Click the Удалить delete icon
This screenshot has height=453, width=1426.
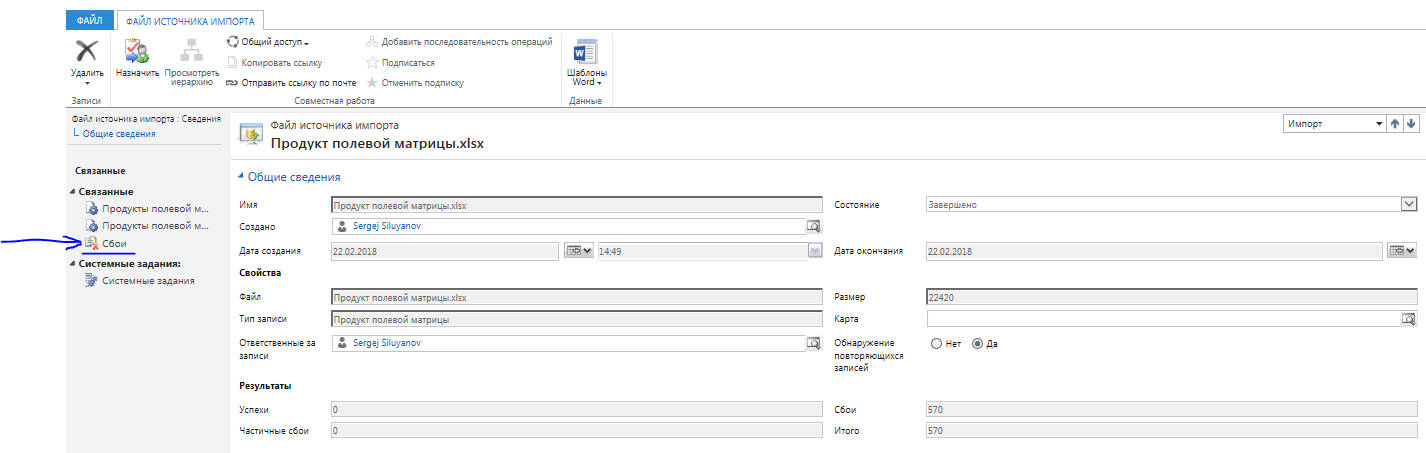click(87, 51)
